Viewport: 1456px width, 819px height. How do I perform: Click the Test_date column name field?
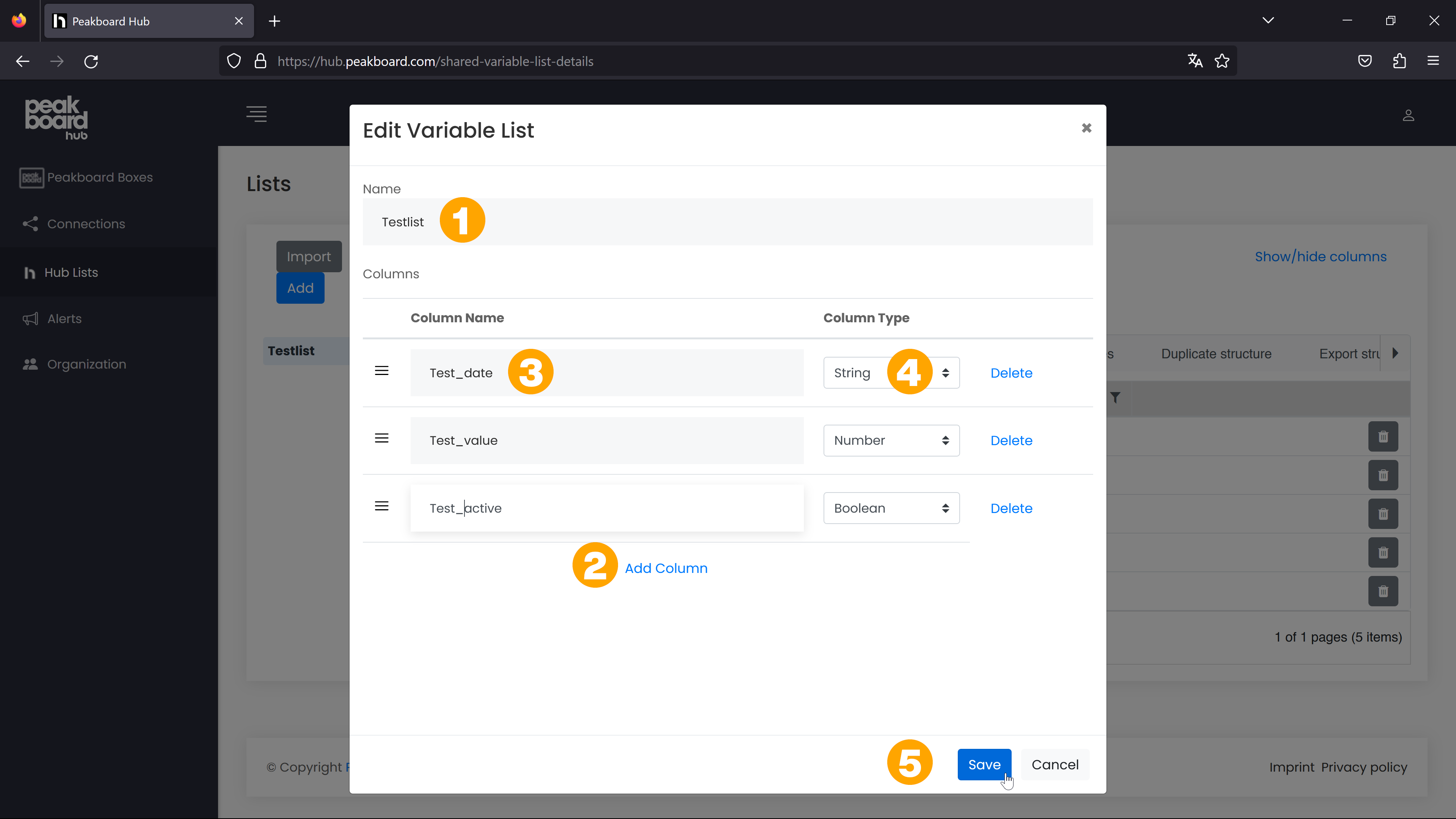click(607, 372)
